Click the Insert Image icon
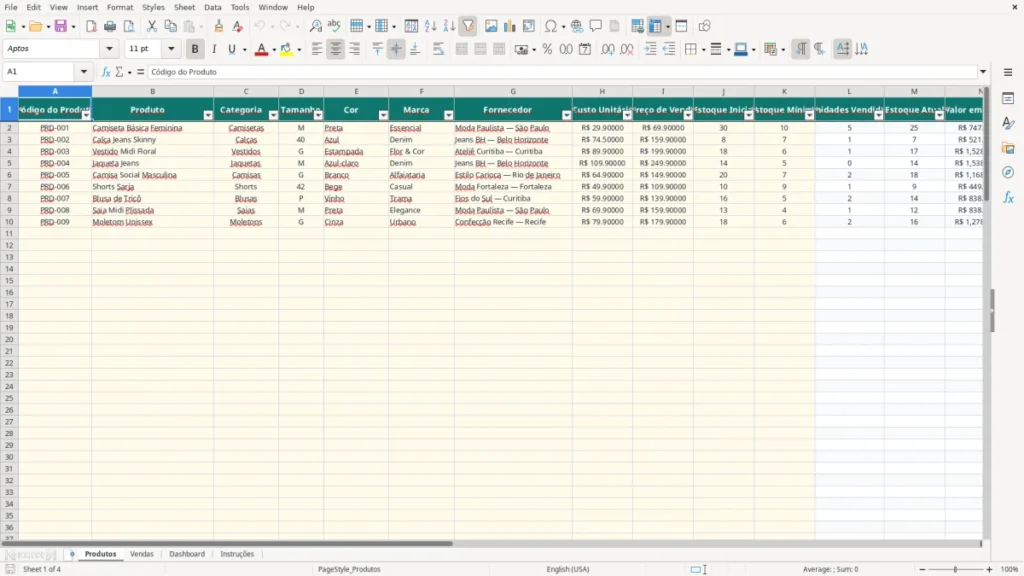Viewport: 1024px width, 576px height. tap(491, 26)
